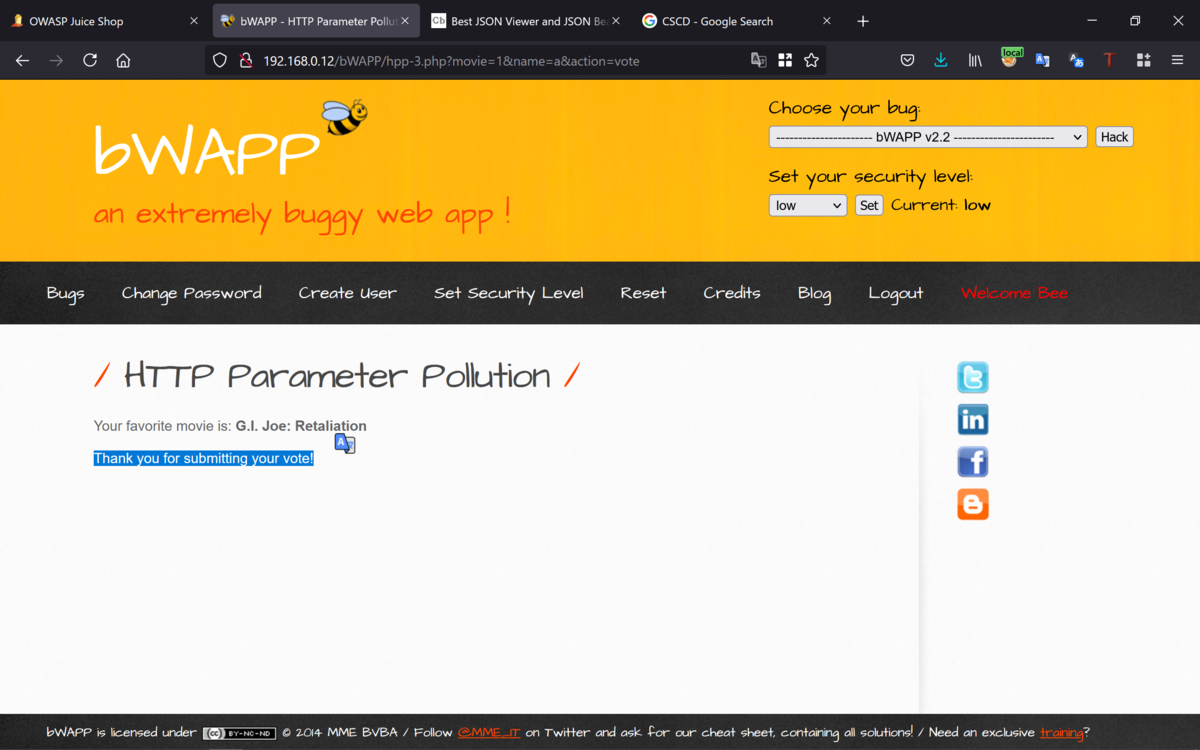This screenshot has width=1200, height=750.
Task: Open LinkedIn social icon
Action: tap(973, 419)
